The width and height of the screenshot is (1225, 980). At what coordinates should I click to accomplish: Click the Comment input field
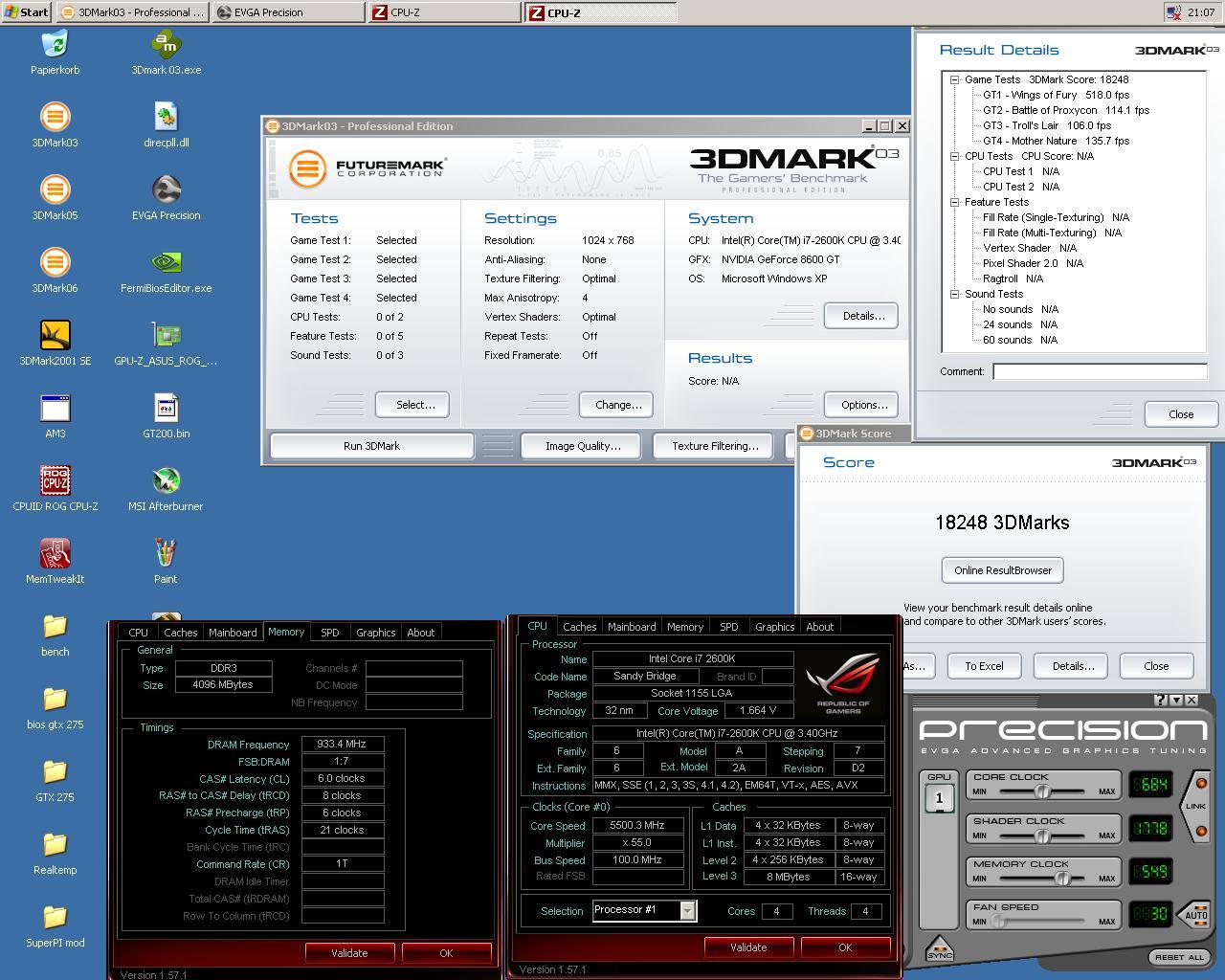1100,371
